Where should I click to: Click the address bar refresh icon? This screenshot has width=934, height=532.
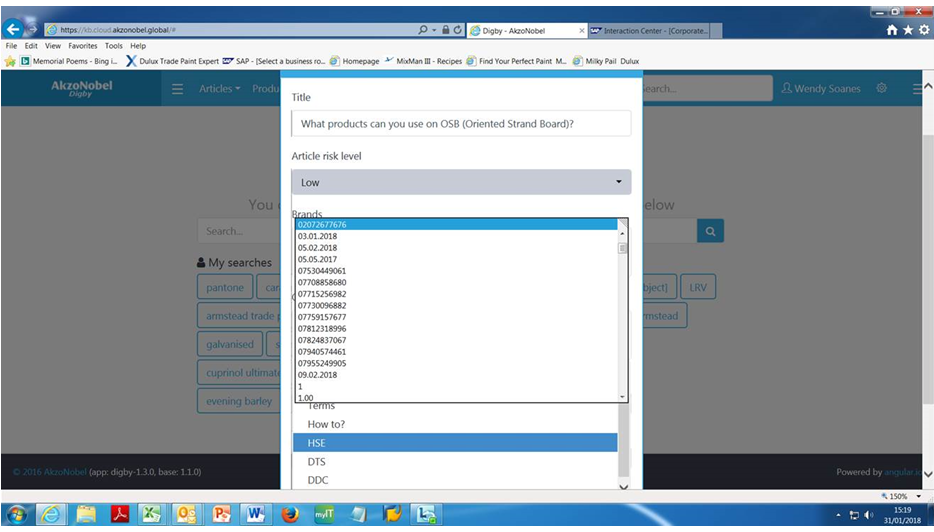click(x=457, y=30)
